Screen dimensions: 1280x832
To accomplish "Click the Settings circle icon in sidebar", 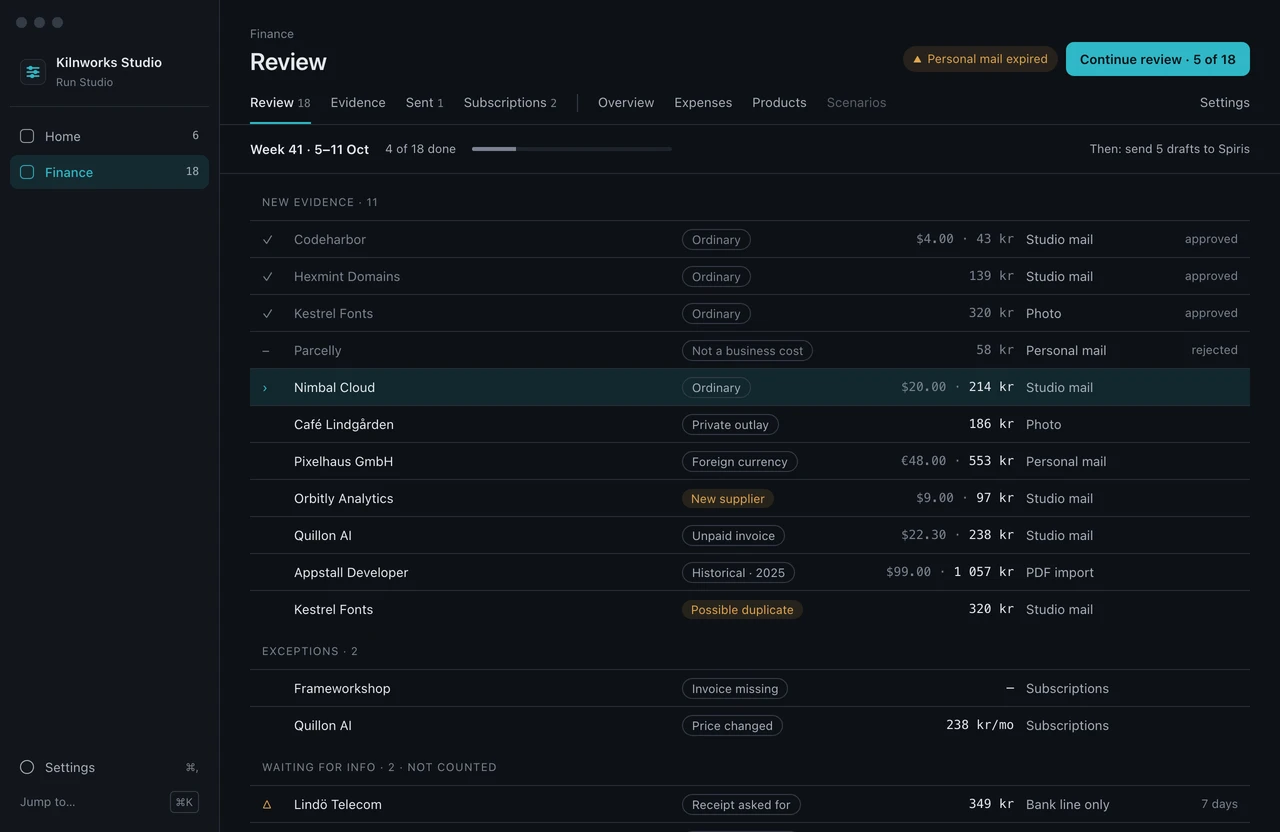I will pos(27,767).
